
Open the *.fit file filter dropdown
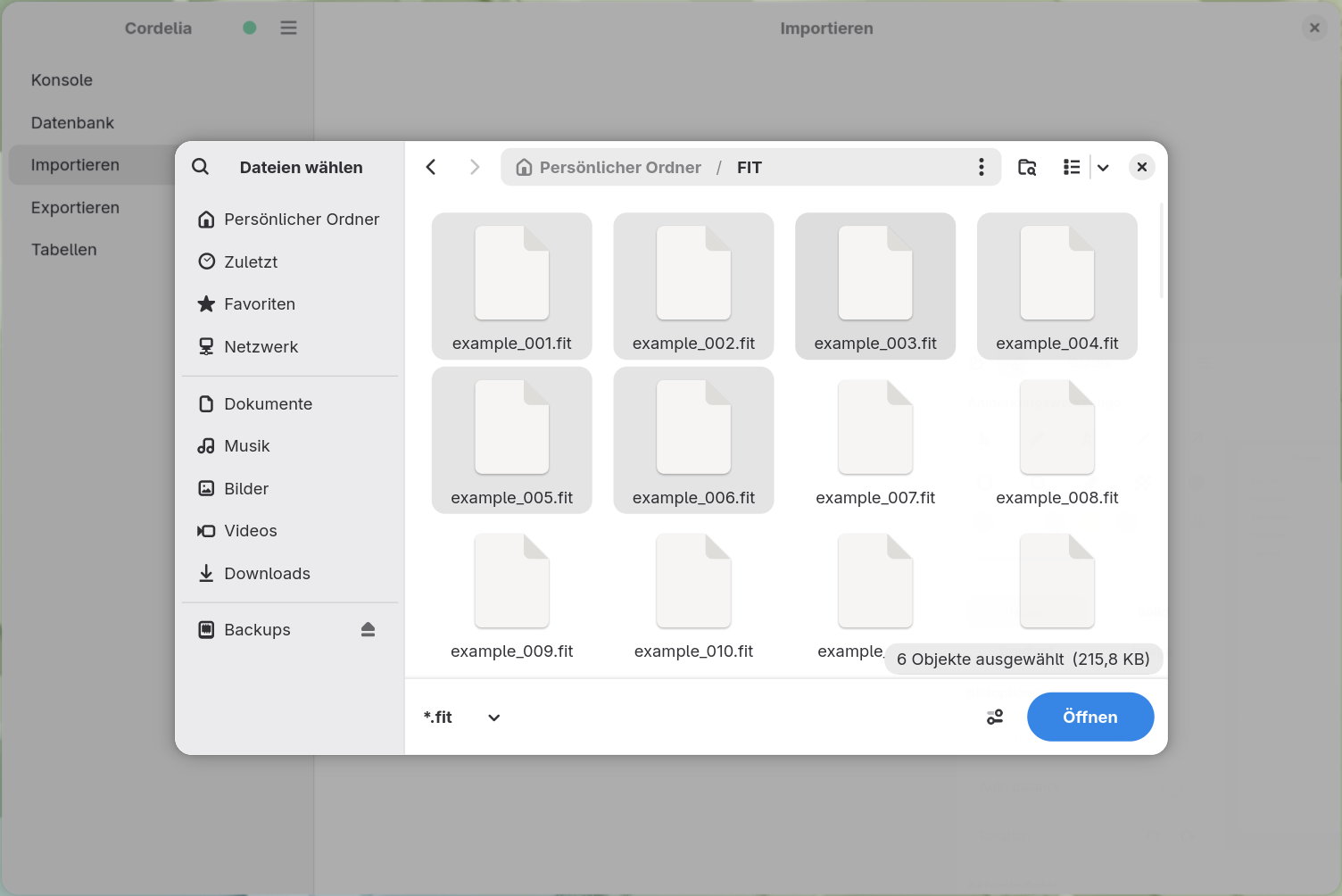pos(461,717)
